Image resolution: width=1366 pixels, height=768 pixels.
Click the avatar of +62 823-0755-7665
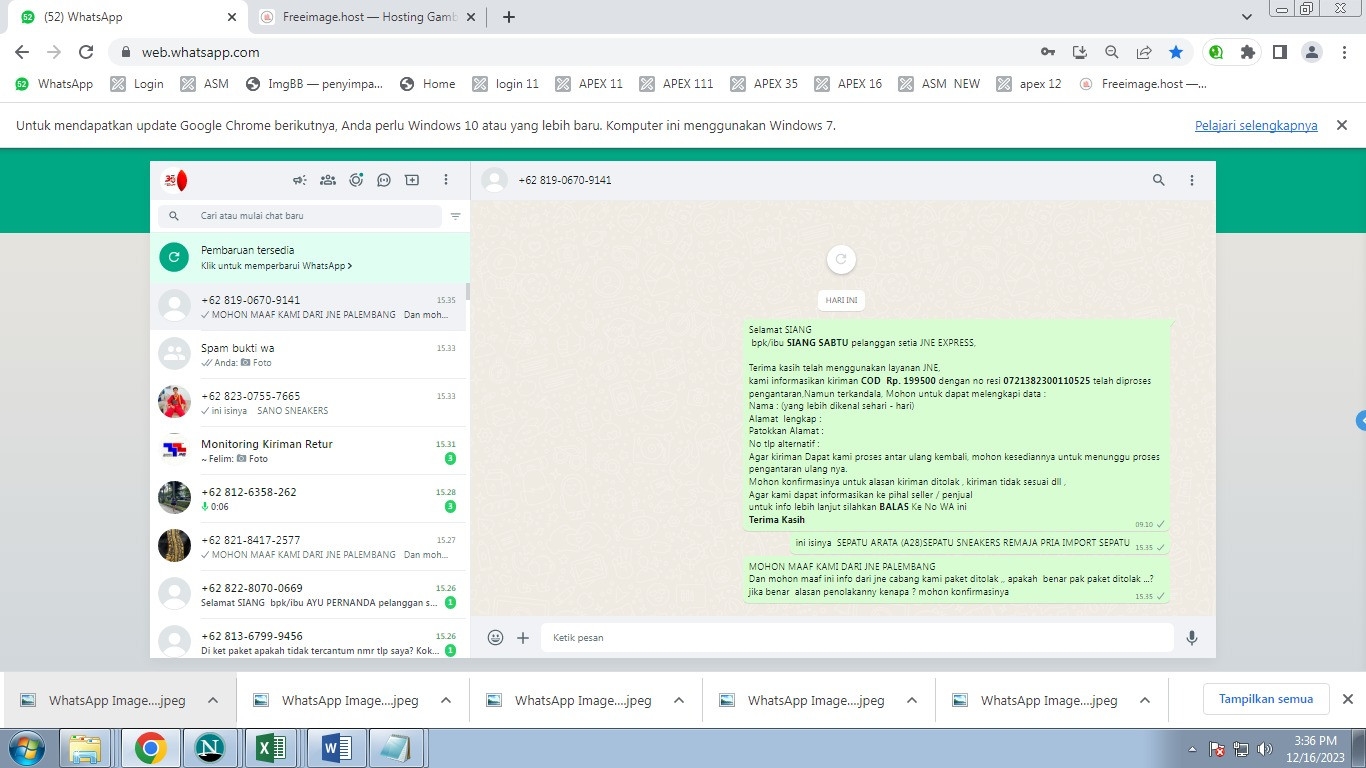click(x=174, y=402)
